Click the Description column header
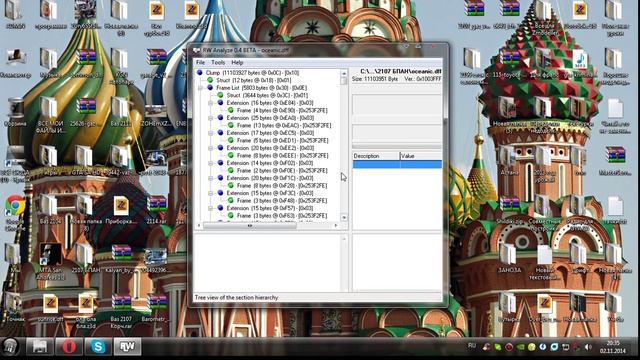The image size is (640, 360). (376, 156)
